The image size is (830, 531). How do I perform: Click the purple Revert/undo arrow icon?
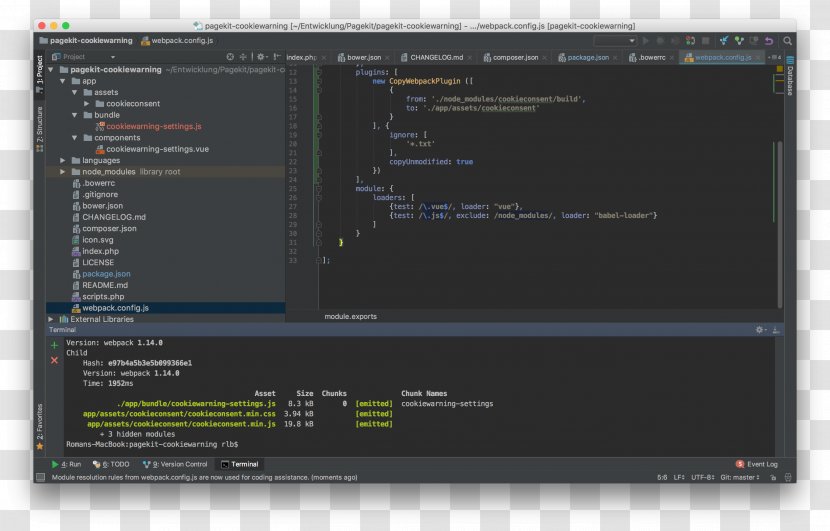click(769, 41)
